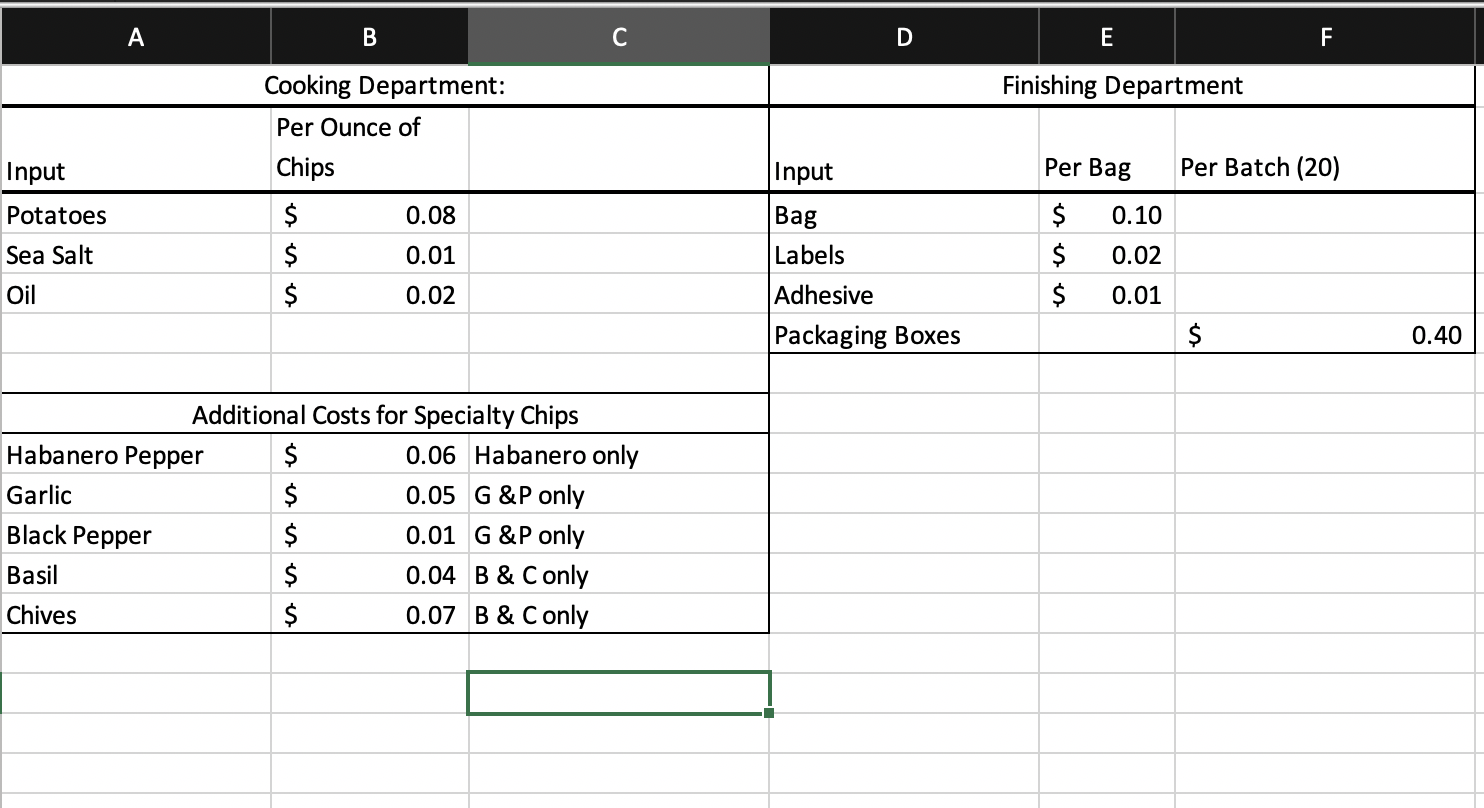Click the Chives row 'B & C only' cell
The width and height of the screenshot is (1484, 808).
click(x=619, y=615)
